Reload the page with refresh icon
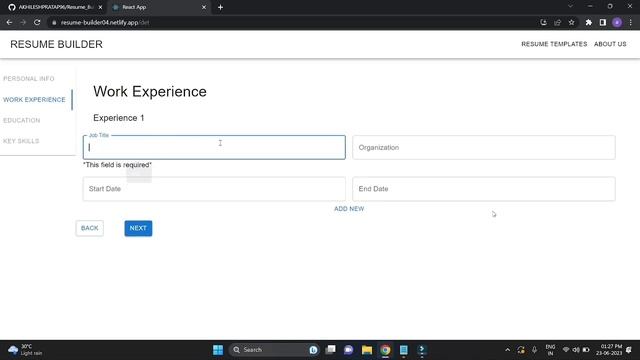 pos(37,22)
